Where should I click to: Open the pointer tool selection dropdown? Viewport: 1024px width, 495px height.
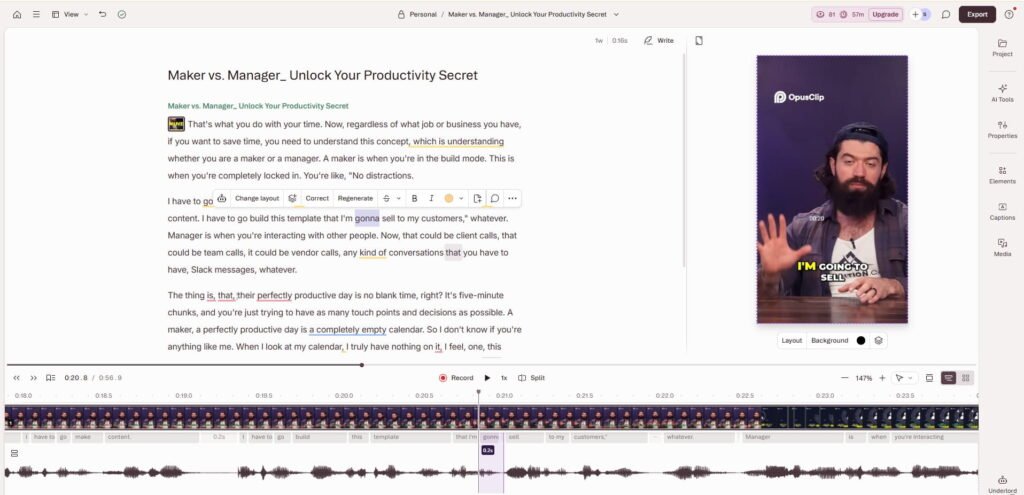904,377
